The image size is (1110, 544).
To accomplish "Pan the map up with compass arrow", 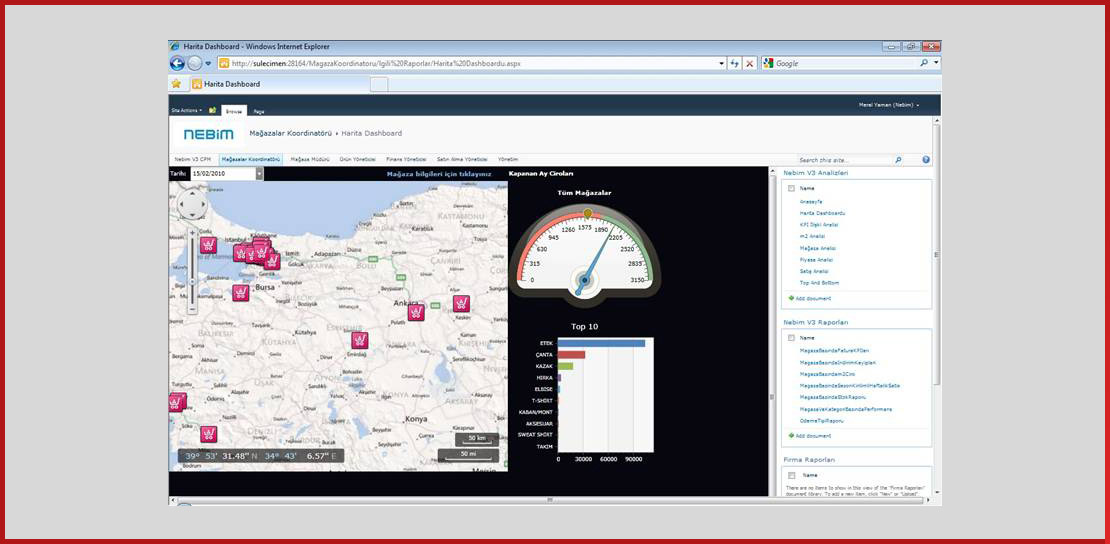I will 192,193.
